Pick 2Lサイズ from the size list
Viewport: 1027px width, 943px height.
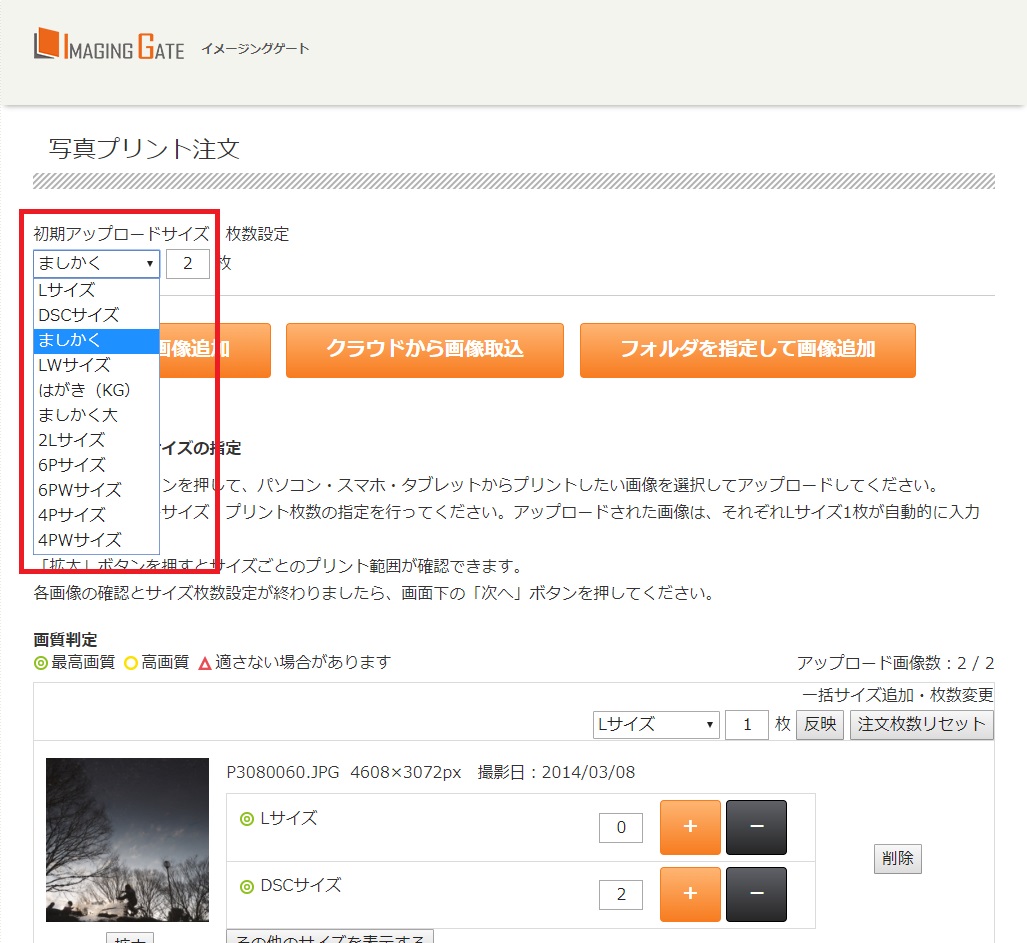click(x=96, y=439)
